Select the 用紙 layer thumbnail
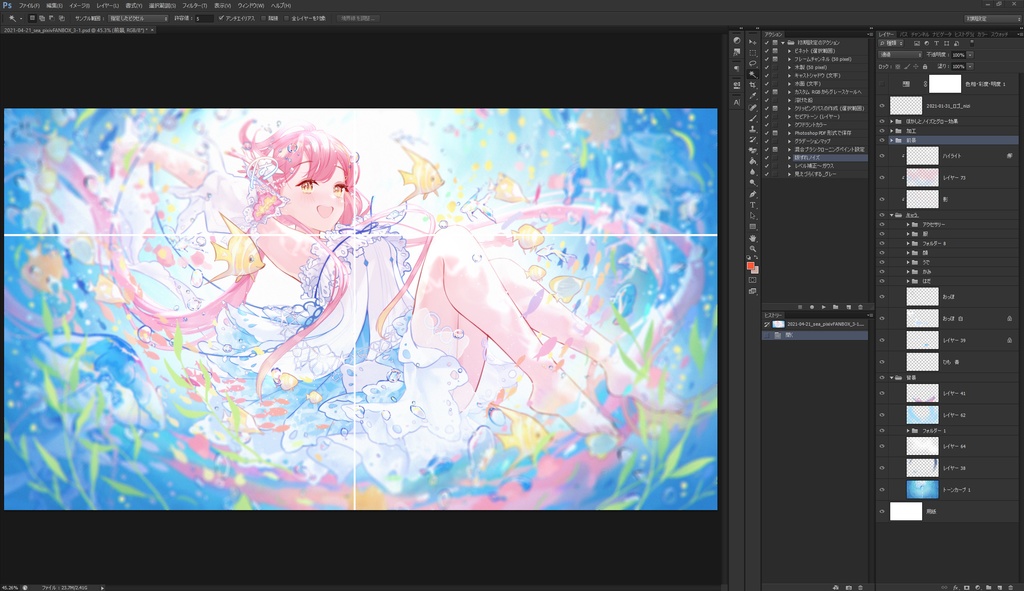This screenshot has width=1024, height=591. [906, 510]
